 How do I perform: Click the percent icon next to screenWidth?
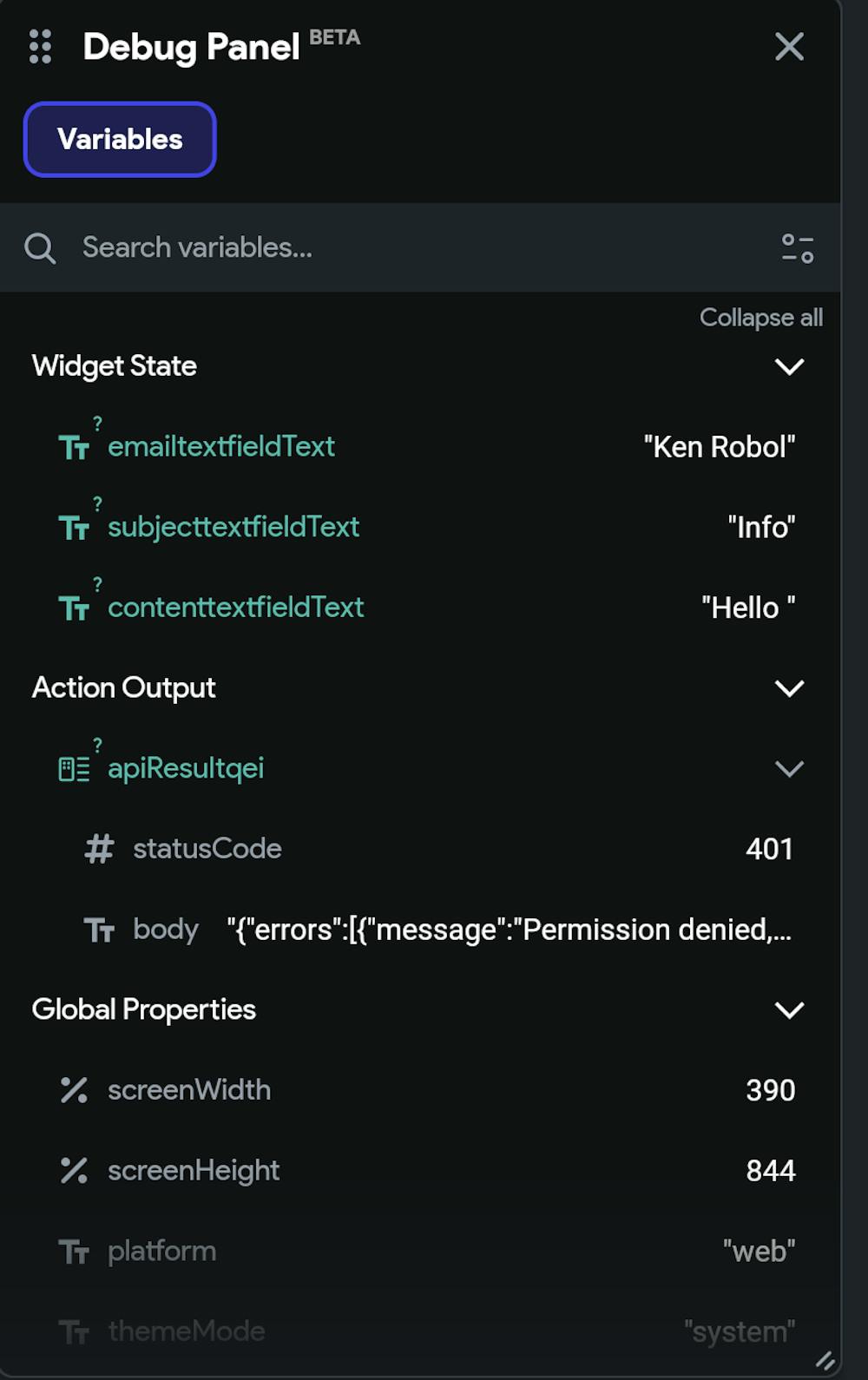point(74,1090)
